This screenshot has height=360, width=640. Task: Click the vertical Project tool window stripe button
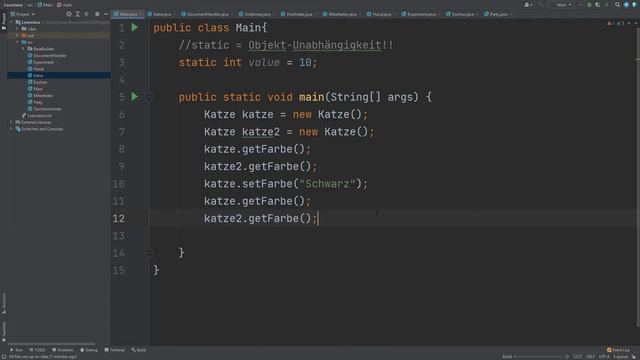click(x=4, y=21)
